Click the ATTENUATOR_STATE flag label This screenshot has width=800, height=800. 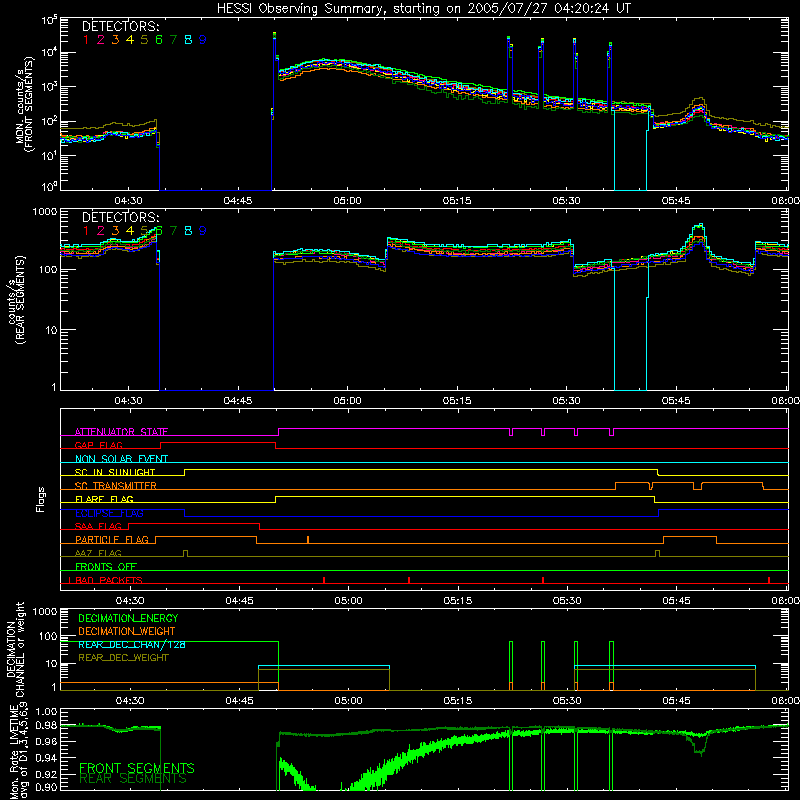click(x=121, y=432)
